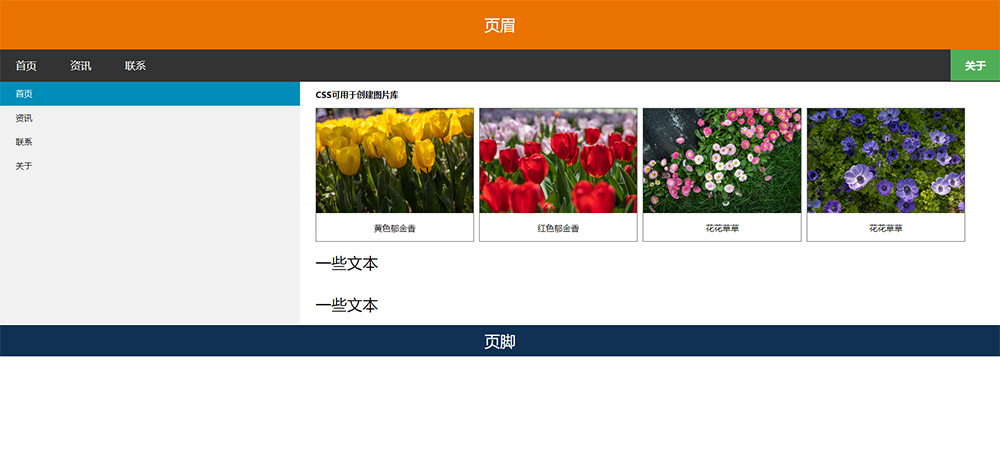Click the 页脚 footer title
This screenshot has width=1000, height=460.
[499, 342]
